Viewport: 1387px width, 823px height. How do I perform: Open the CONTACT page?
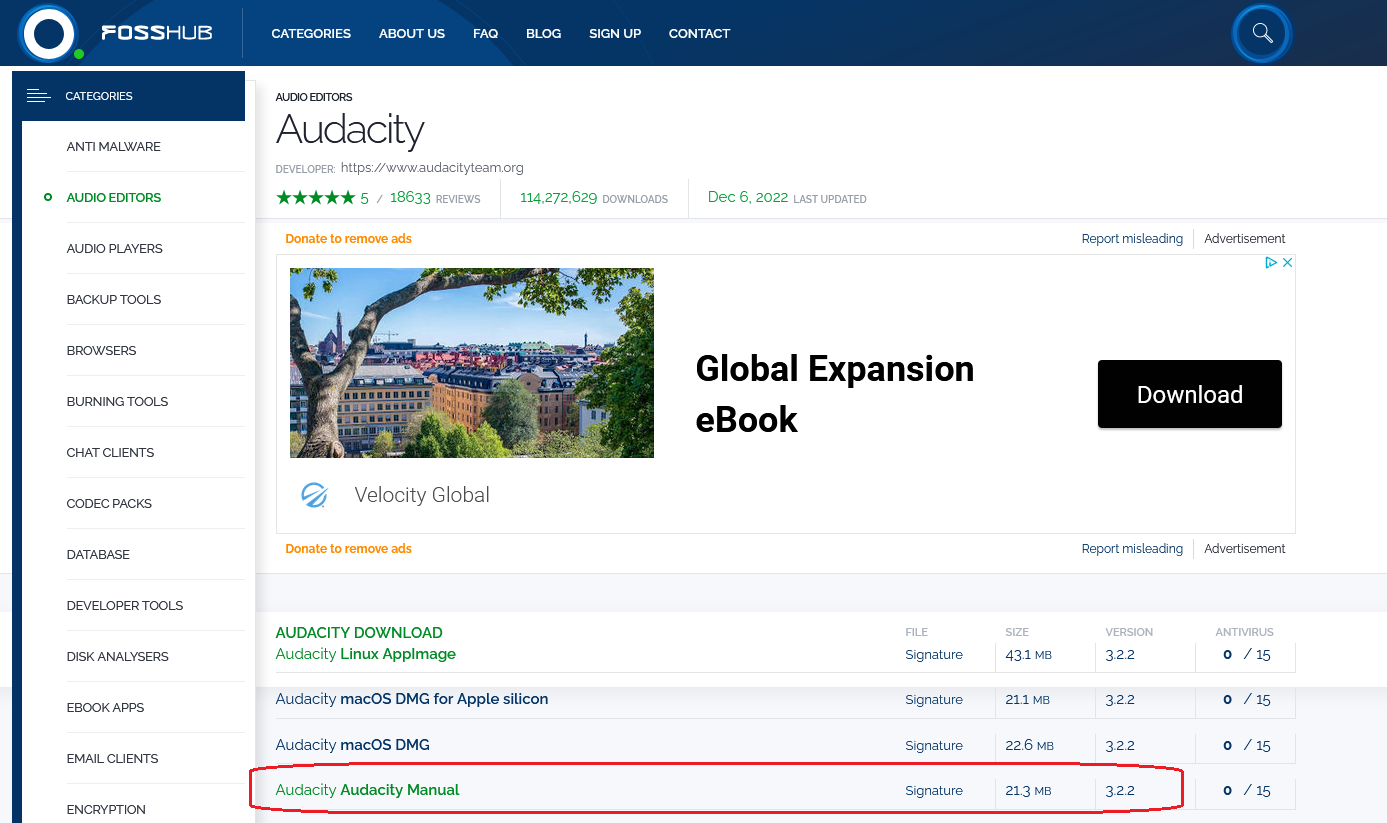(x=699, y=33)
